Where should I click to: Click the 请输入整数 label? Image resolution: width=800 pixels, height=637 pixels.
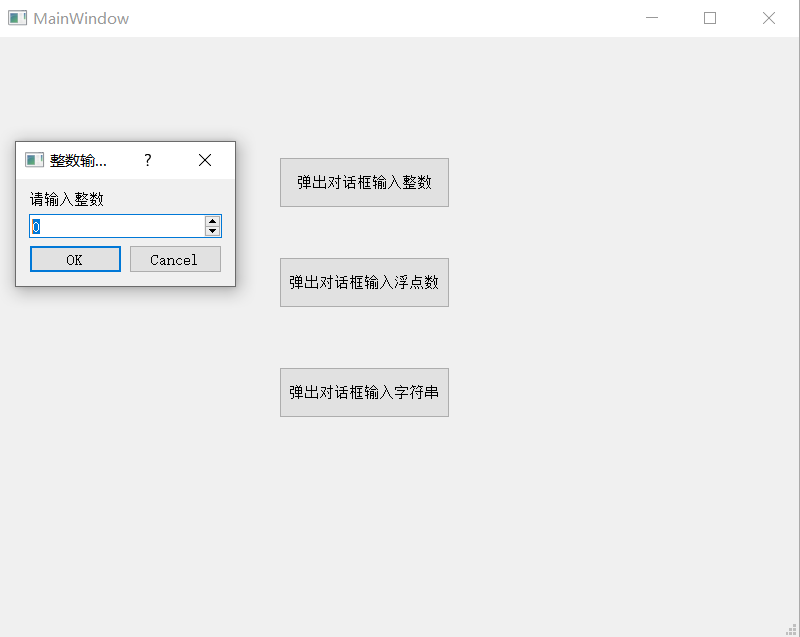(x=67, y=199)
